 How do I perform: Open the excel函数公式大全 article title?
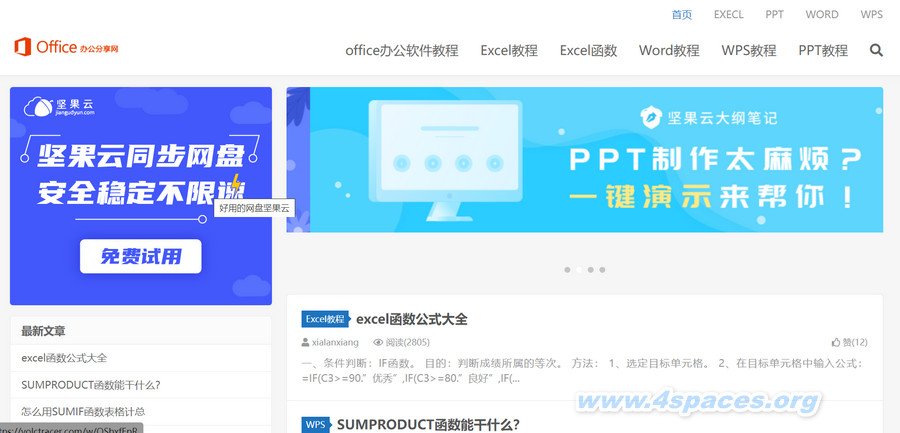(x=412, y=319)
